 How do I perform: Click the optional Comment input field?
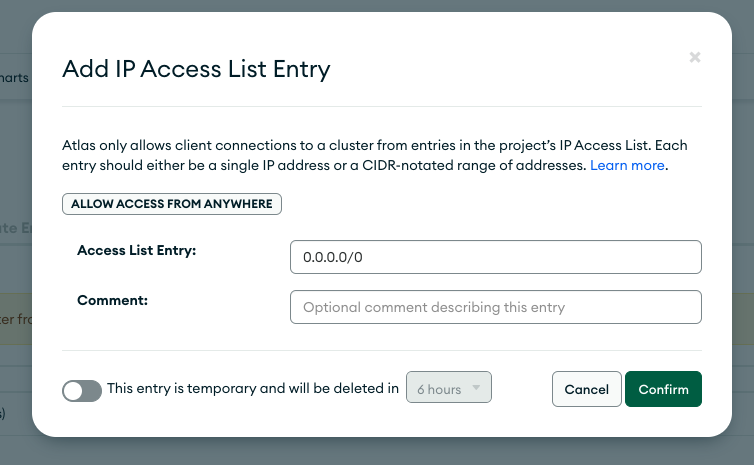point(495,307)
